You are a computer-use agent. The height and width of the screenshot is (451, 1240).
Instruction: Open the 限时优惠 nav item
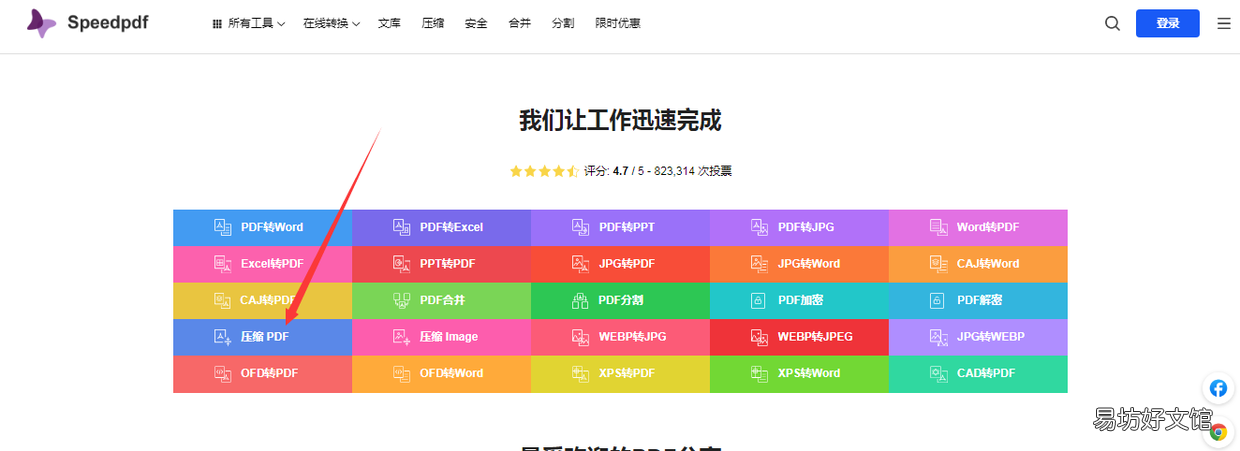[618, 23]
